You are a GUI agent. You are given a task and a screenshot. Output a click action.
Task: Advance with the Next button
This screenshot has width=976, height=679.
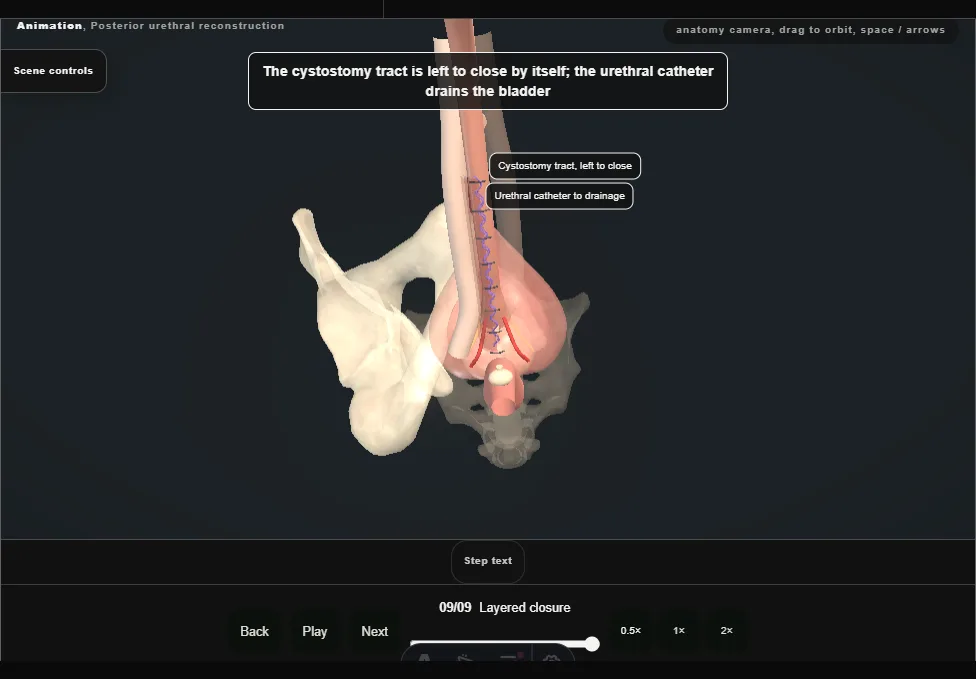pyautogui.click(x=375, y=632)
